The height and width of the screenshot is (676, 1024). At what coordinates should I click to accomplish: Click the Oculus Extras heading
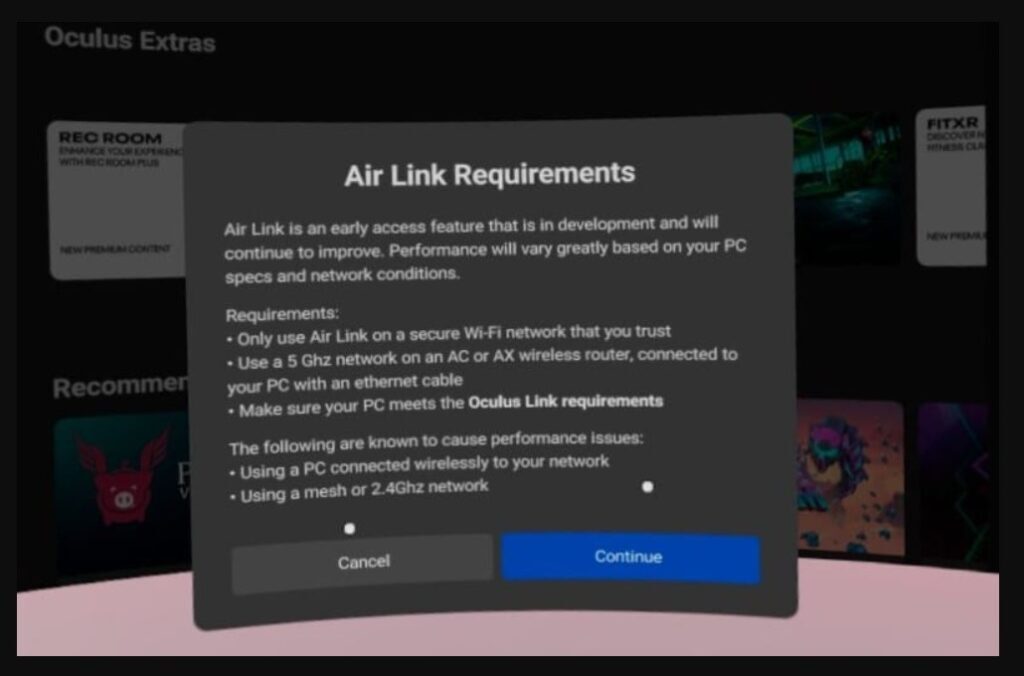[x=128, y=40]
